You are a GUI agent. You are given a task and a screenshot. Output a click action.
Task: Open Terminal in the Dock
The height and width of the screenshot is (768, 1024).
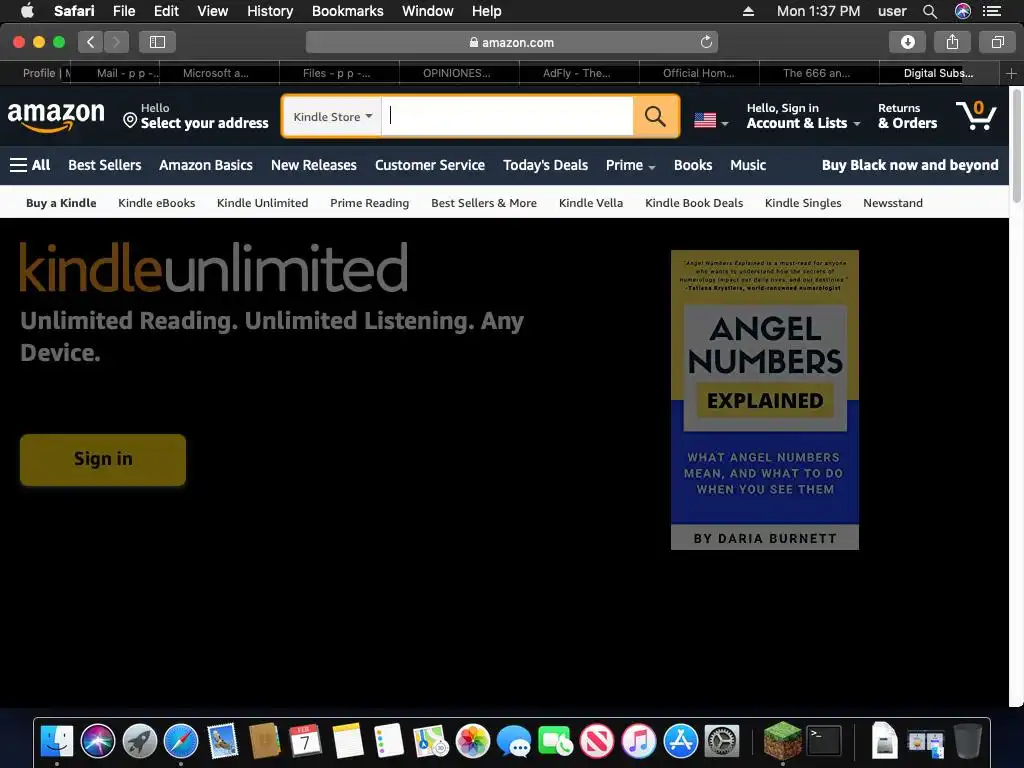point(824,741)
